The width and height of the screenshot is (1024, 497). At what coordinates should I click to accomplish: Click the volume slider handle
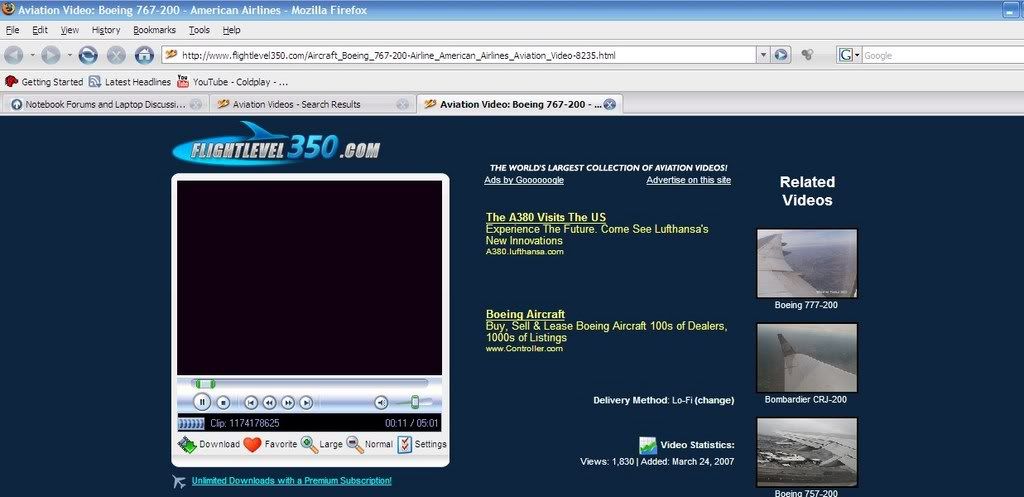(414, 402)
